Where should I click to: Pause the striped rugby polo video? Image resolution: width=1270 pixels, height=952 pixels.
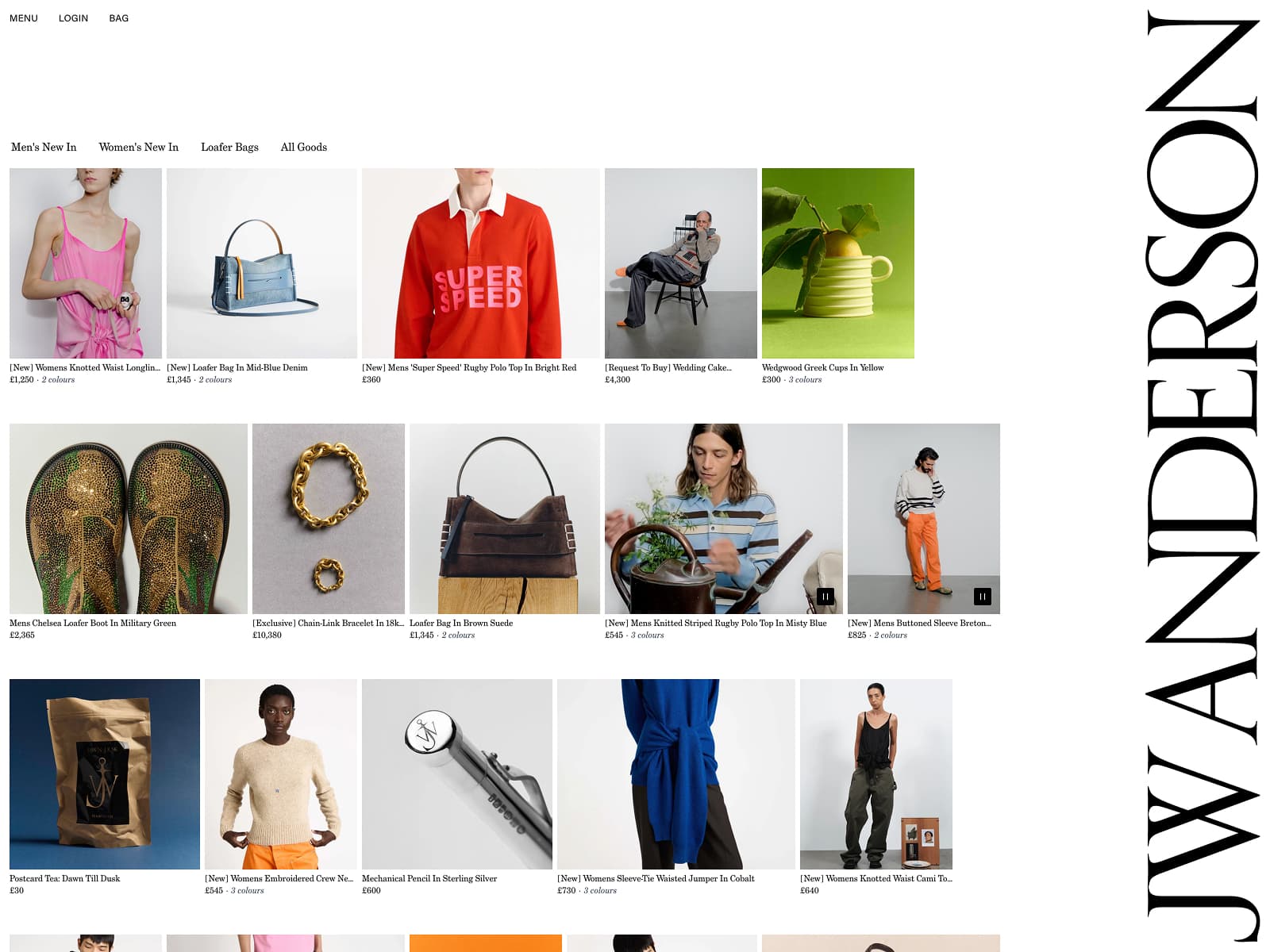[825, 597]
